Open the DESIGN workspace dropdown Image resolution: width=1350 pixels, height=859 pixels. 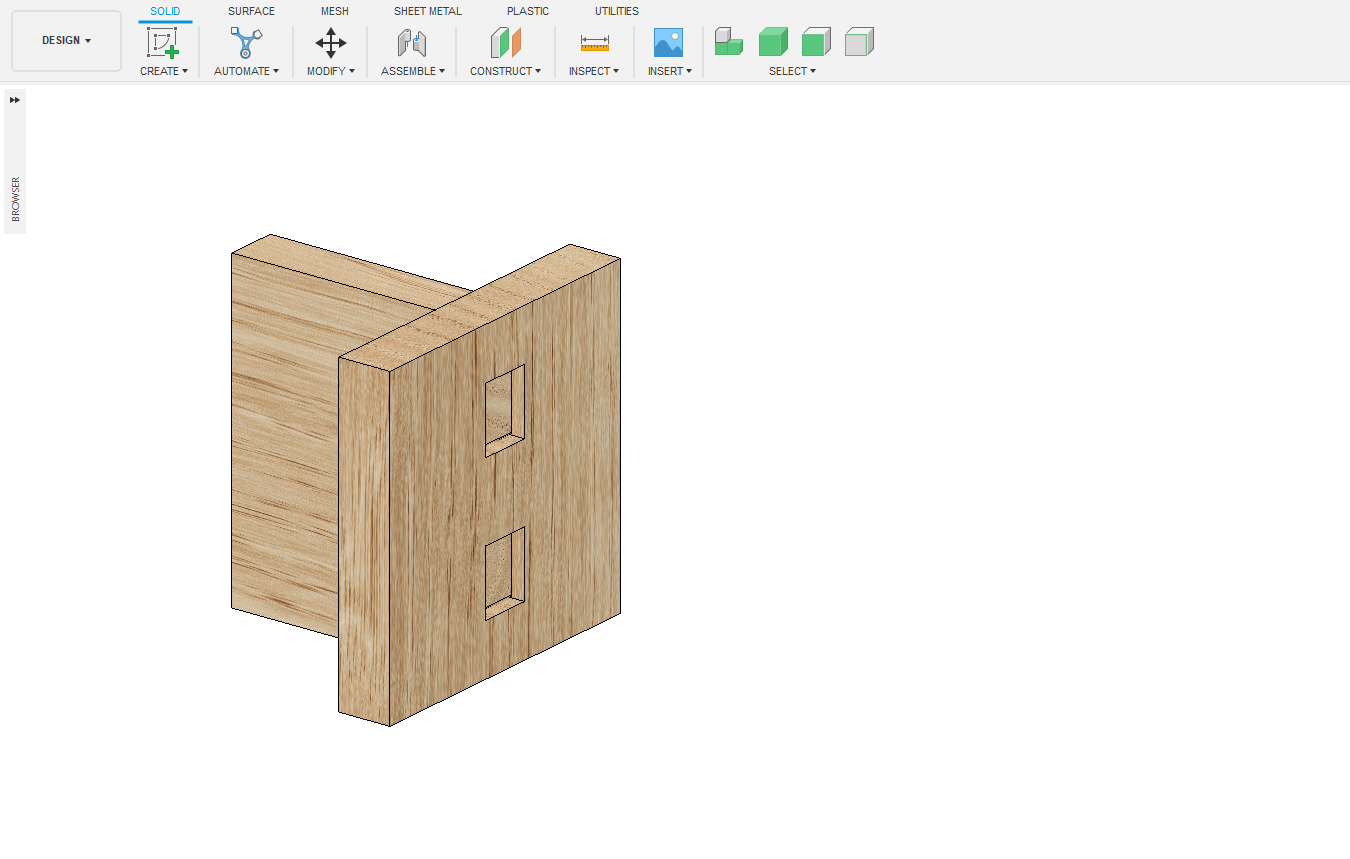pyautogui.click(x=66, y=41)
